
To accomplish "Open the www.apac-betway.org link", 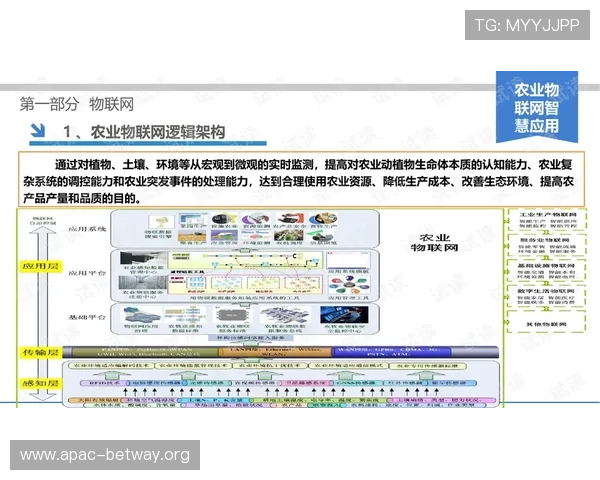I will tap(105, 455).
